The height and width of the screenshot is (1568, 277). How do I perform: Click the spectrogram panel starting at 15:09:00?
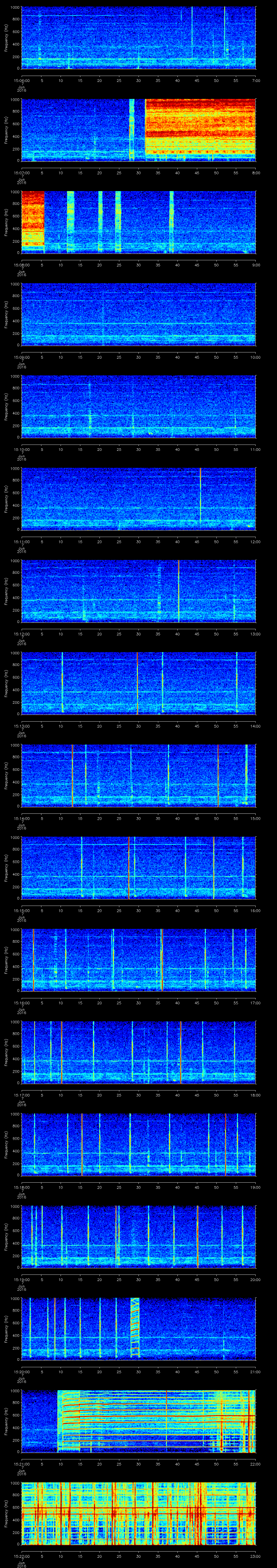pos(138,314)
